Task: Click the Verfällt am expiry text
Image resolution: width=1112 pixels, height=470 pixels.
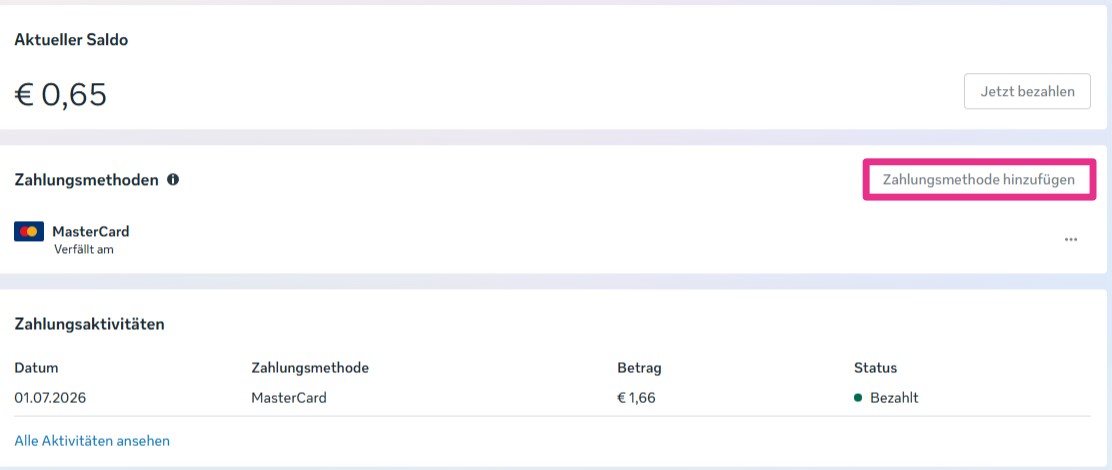Action: (x=84, y=250)
